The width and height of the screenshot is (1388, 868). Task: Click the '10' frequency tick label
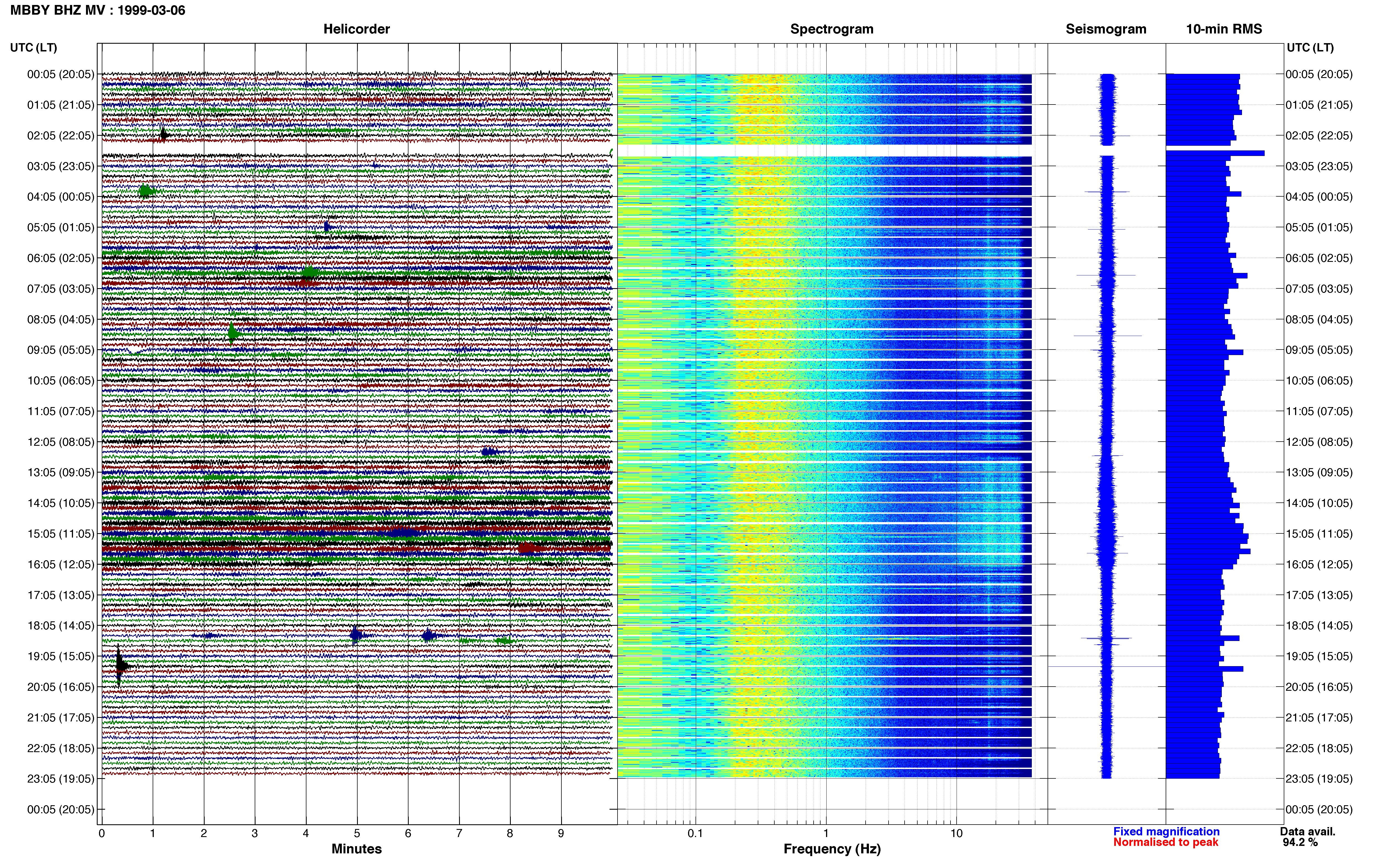tap(956, 833)
